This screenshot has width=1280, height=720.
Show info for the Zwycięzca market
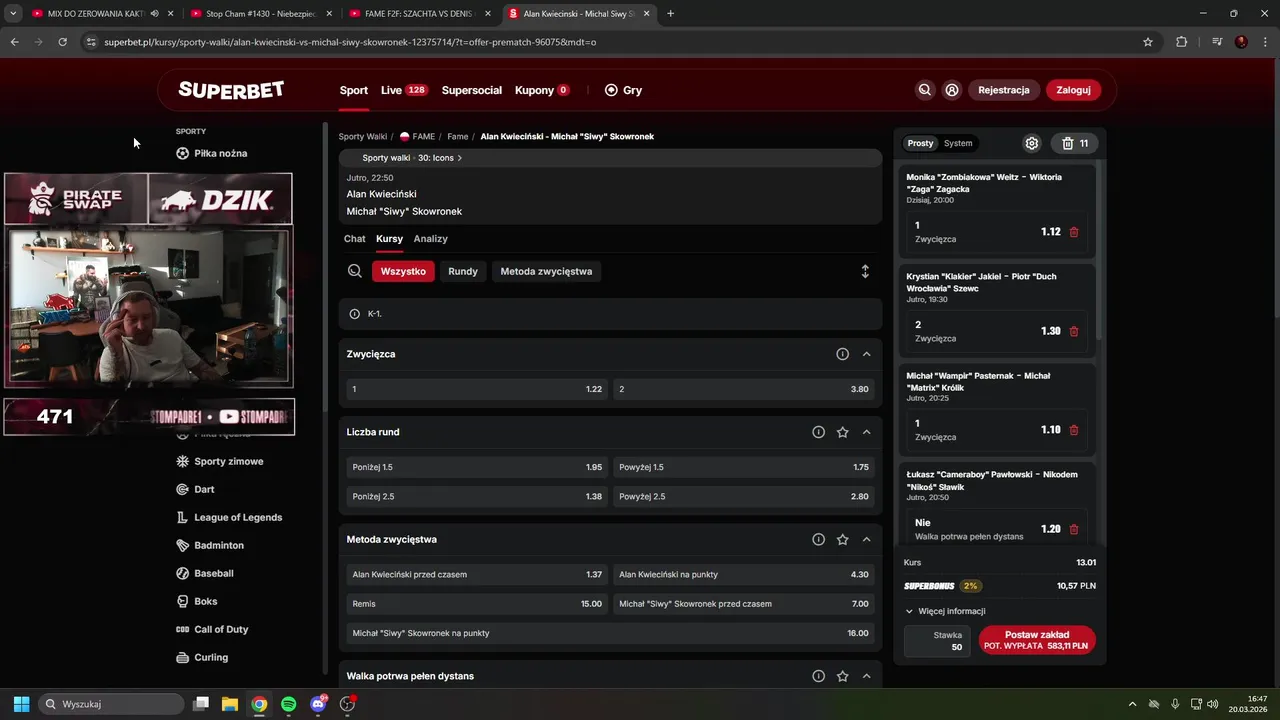pyautogui.click(x=842, y=354)
